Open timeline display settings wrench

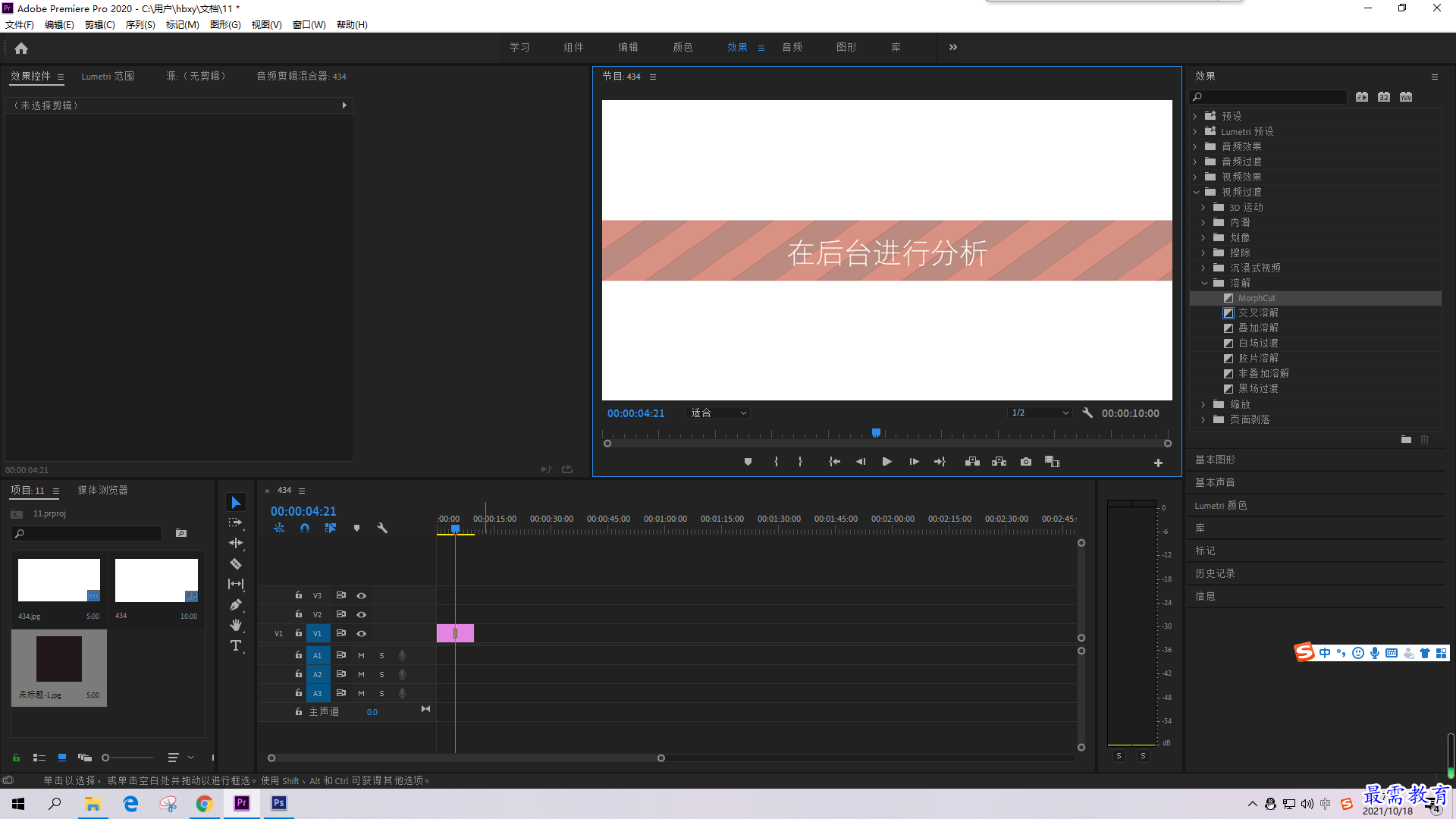(x=382, y=528)
